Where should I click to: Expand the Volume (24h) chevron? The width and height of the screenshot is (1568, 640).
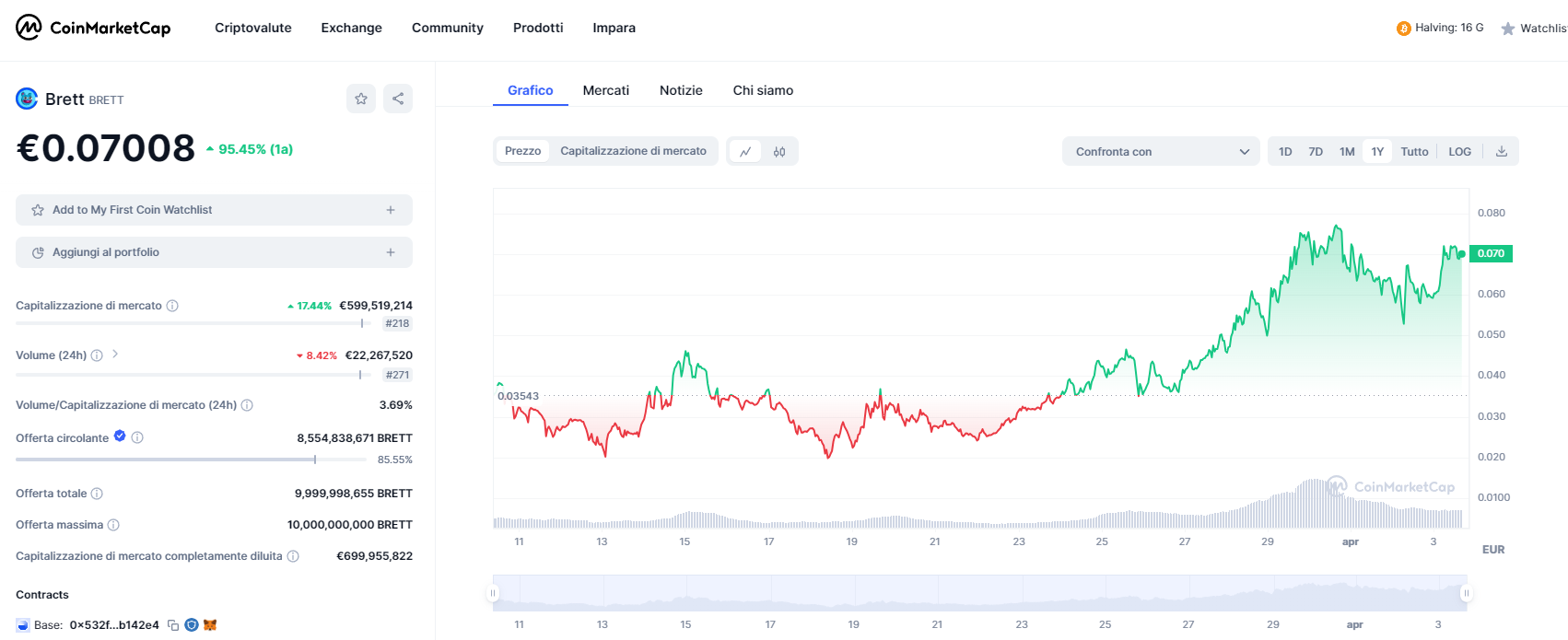115,354
